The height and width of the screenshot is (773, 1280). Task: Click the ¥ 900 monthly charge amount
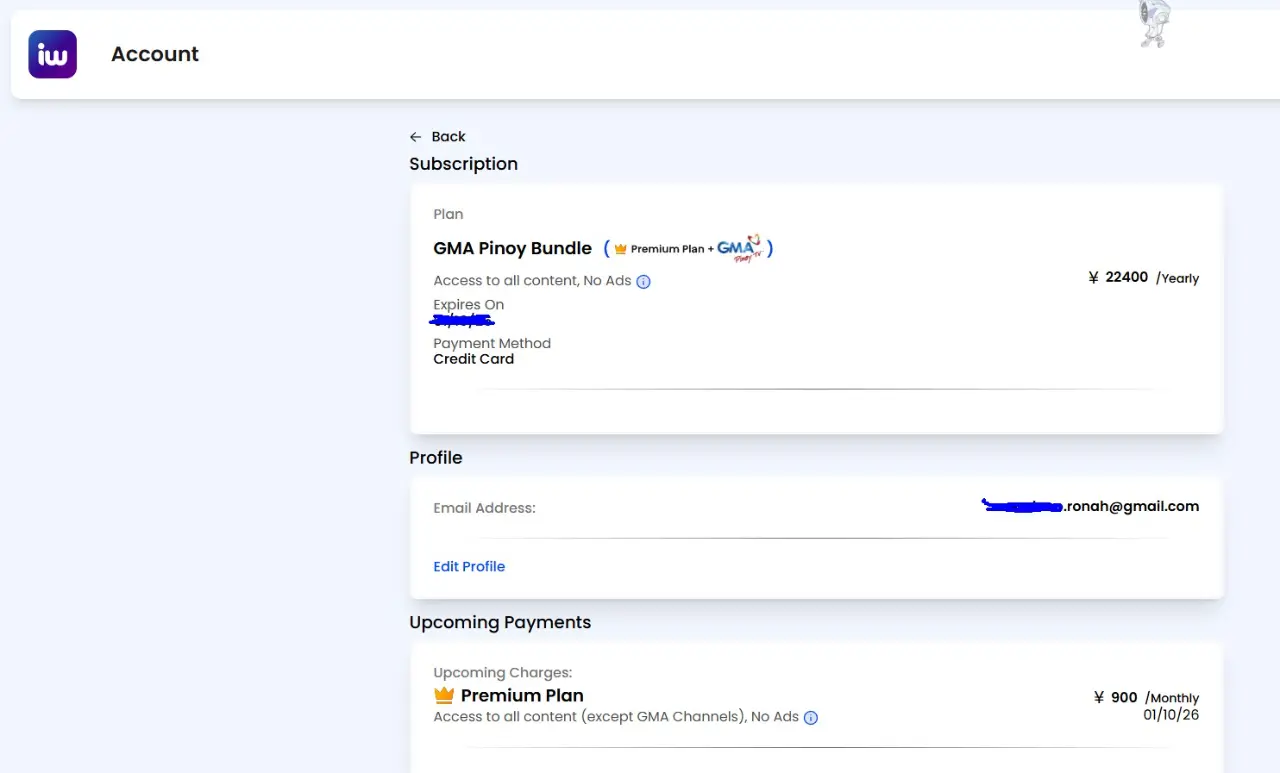click(x=1146, y=698)
